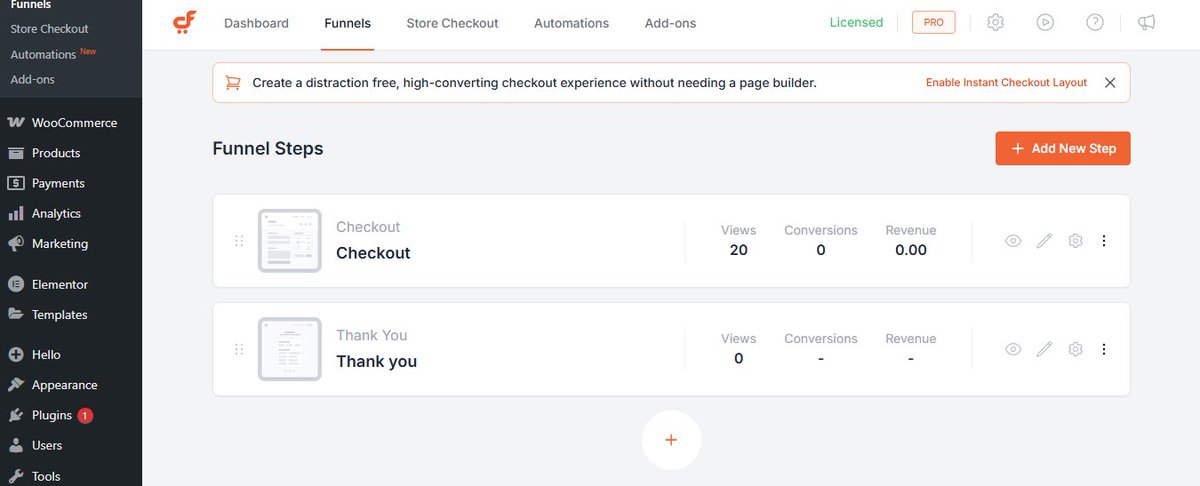1200x486 pixels.
Task: Open the announcements megaphone icon
Action: click(x=1146, y=22)
